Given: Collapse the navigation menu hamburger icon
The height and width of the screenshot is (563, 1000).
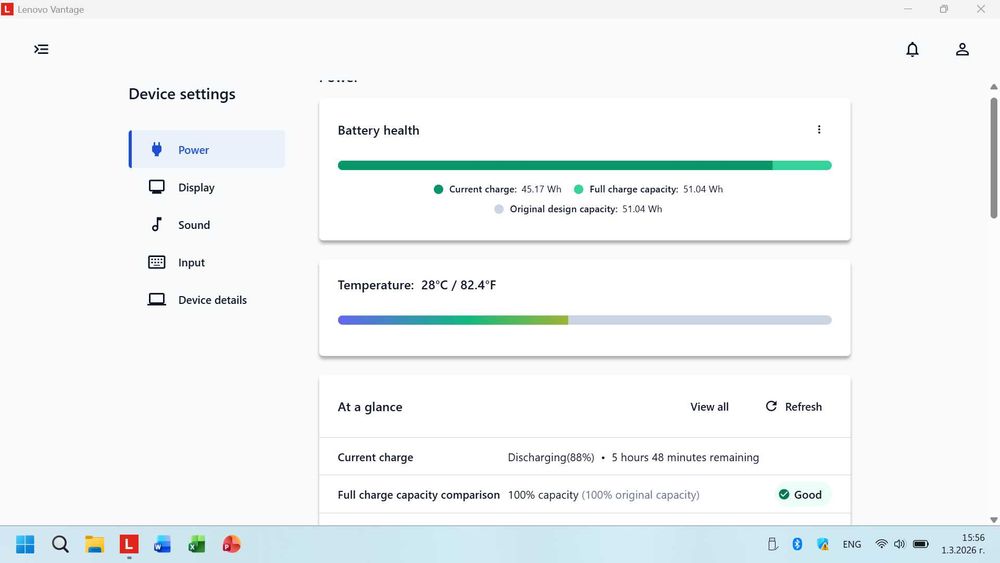Looking at the screenshot, I should (41, 49).
